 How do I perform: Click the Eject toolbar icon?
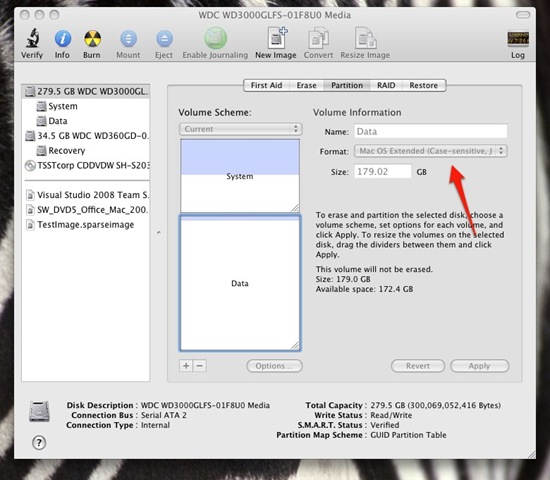[164, 38]
